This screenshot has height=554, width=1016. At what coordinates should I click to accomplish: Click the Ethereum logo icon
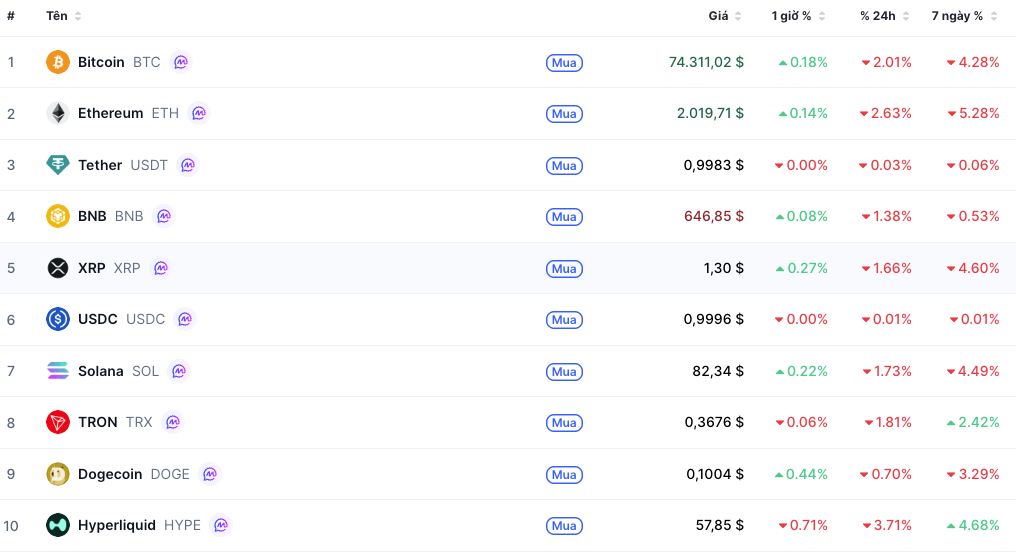(58, 113)
